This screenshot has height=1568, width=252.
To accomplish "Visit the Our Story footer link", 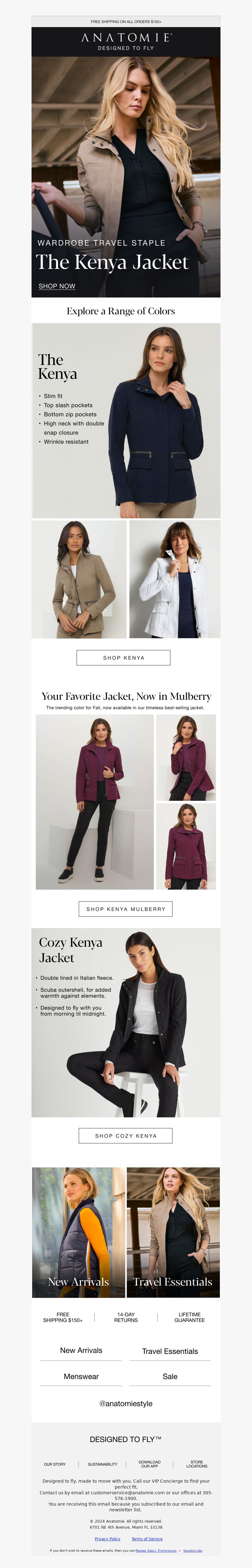I will click(55, 1464).
